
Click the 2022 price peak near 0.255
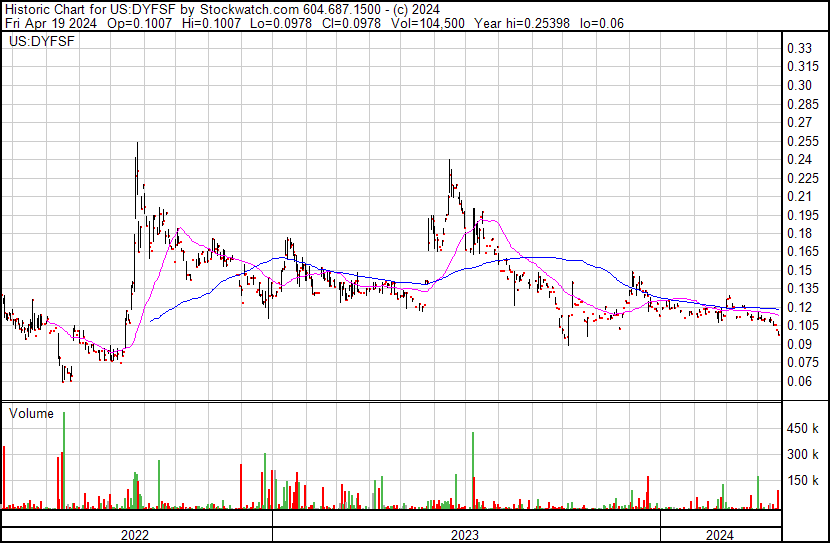tap(137, 146)
